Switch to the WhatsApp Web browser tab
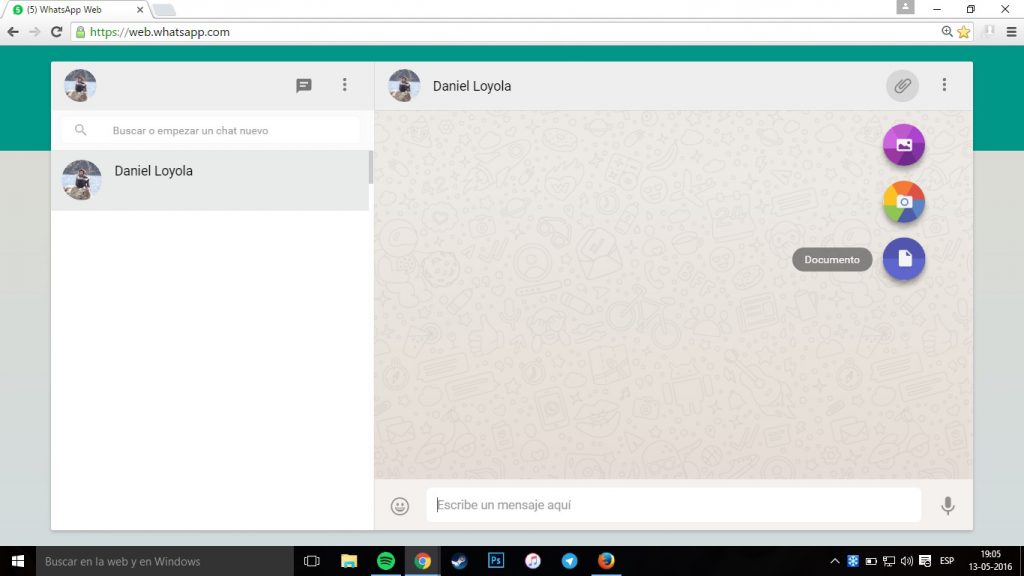Viewport: 1024px width, 576px height. tap(75, 10)
